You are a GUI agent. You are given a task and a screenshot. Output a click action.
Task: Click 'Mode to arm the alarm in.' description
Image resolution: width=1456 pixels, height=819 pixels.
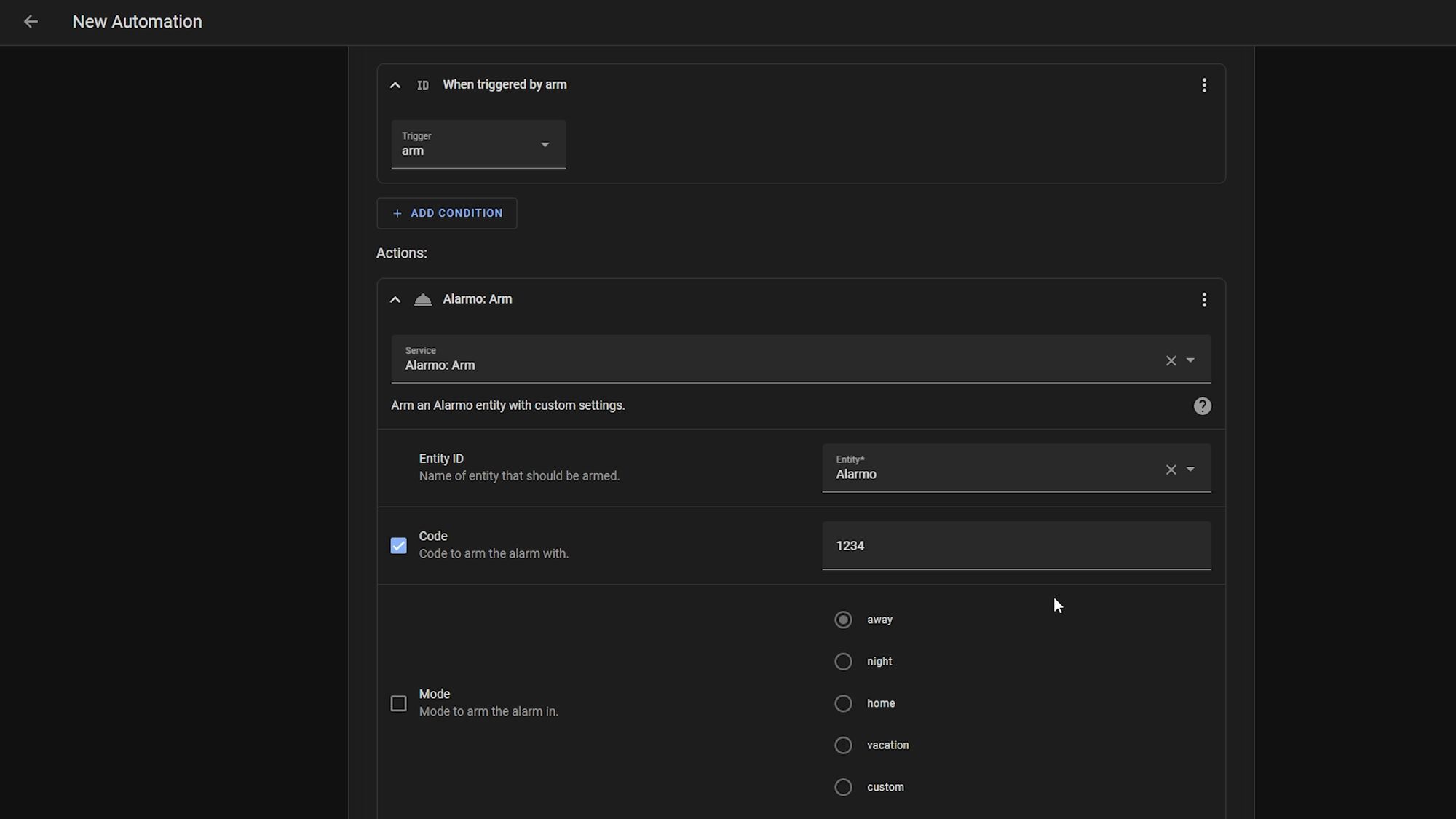coord(488,712)
